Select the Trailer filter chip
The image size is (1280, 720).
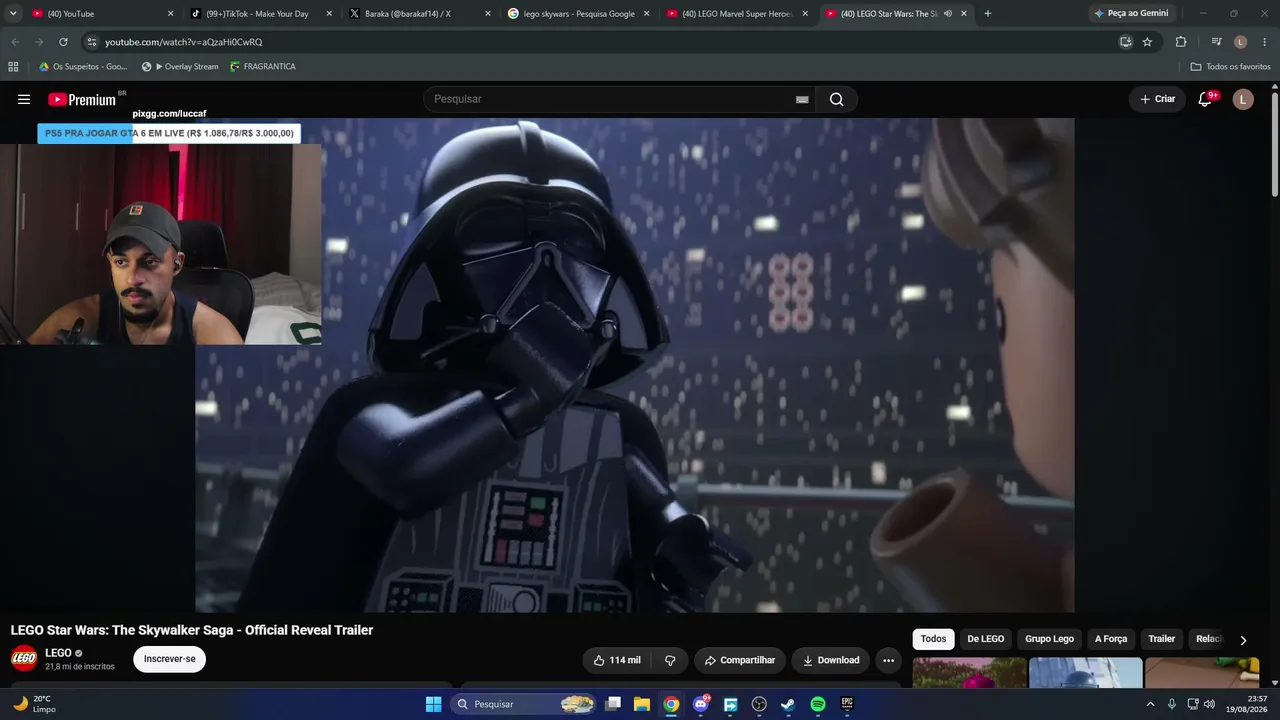1162,639
